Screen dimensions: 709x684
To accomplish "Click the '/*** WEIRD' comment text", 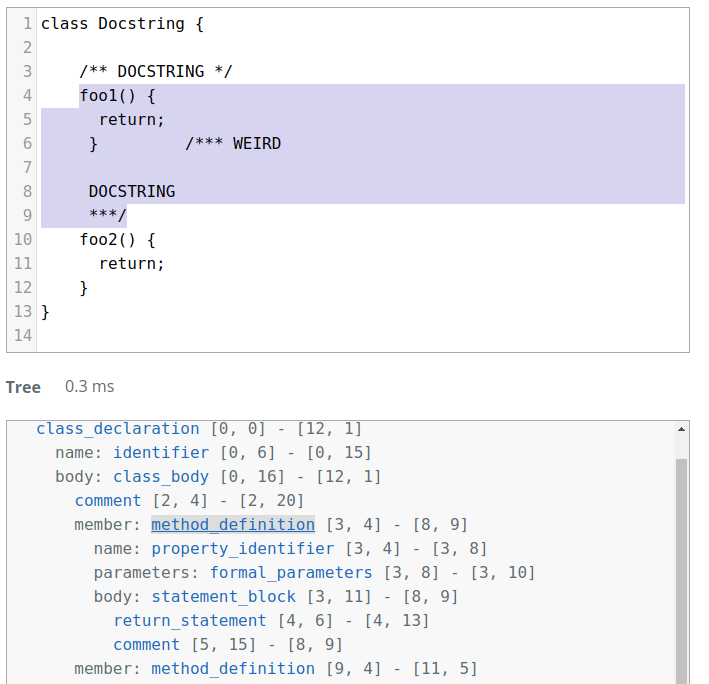I will 233,143.
